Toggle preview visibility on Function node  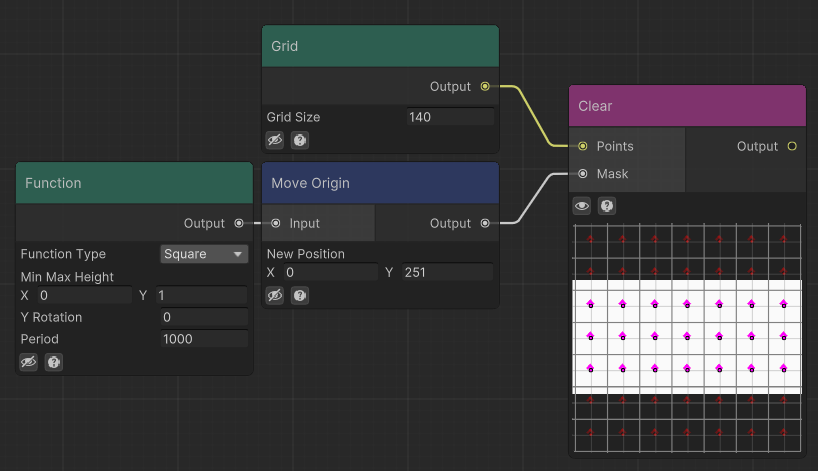coord(29,362)
